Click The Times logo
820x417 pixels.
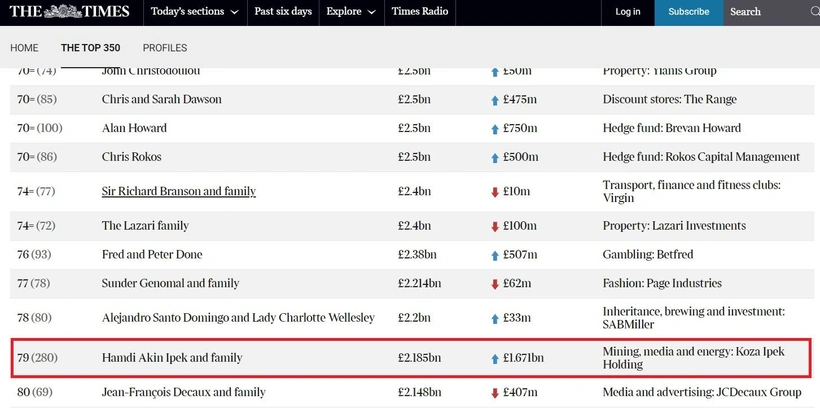click(x=69, y=12)
